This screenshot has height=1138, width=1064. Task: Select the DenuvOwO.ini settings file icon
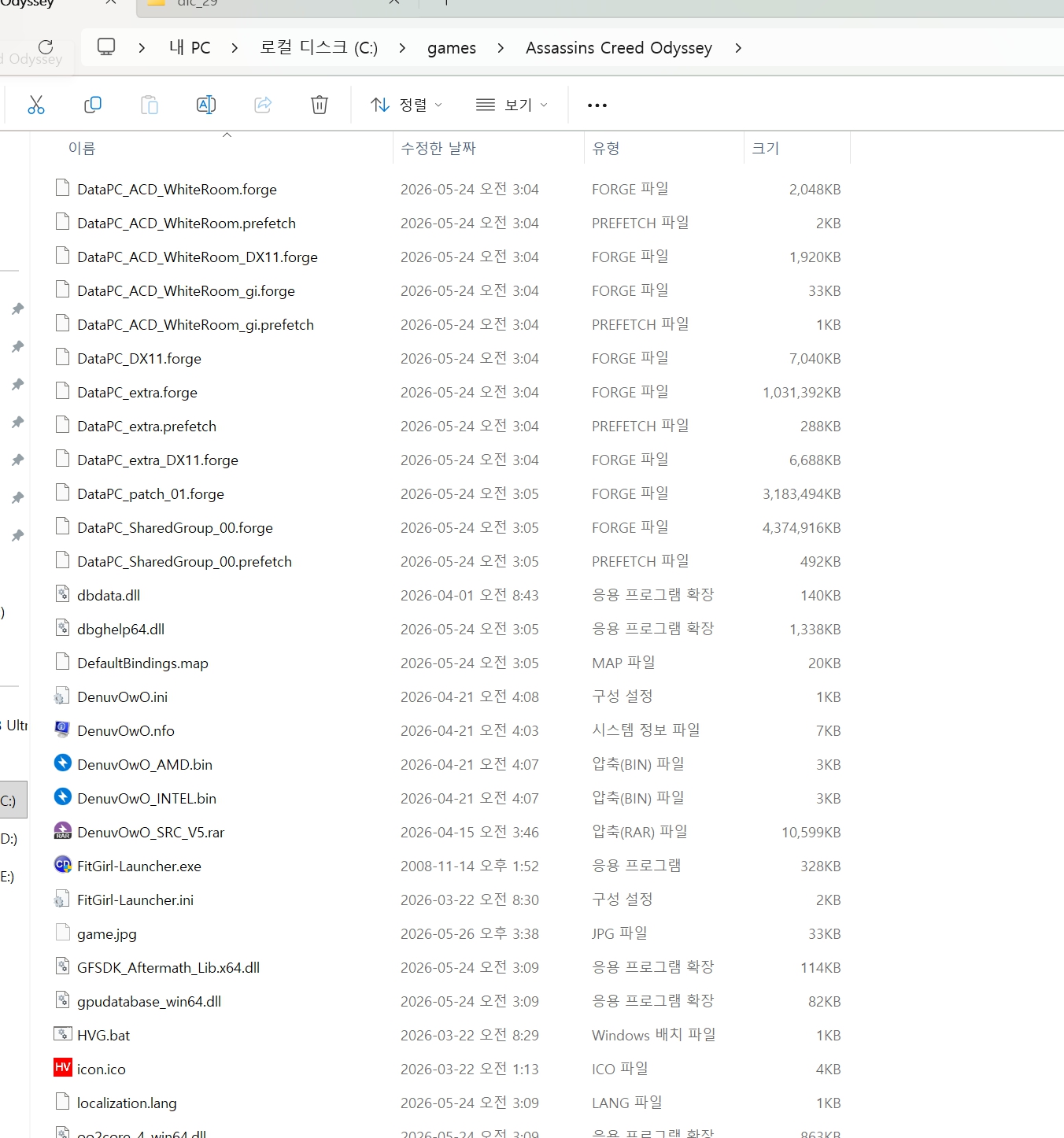pos(63,696)
